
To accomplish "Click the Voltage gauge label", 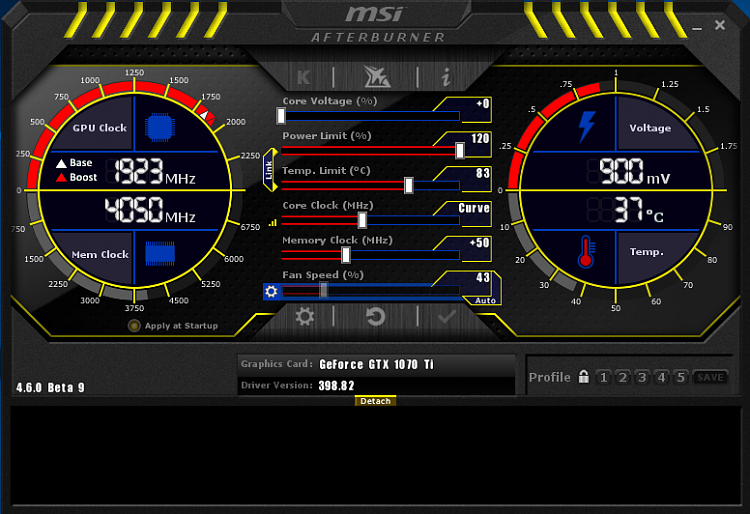I will [x=650, y=128].
